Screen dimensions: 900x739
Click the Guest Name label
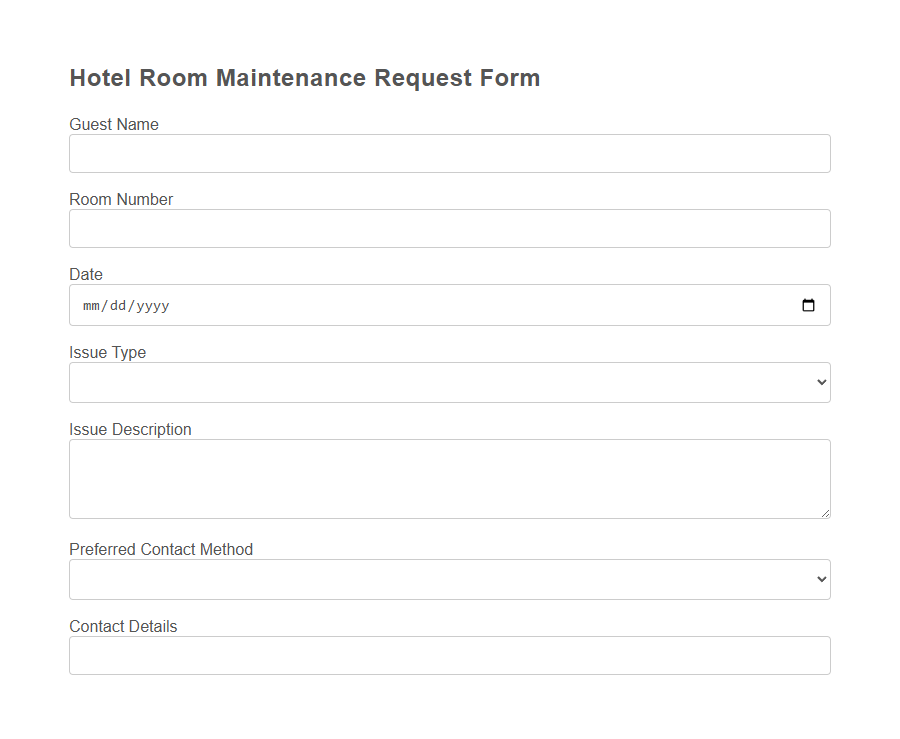click(113, 124)
